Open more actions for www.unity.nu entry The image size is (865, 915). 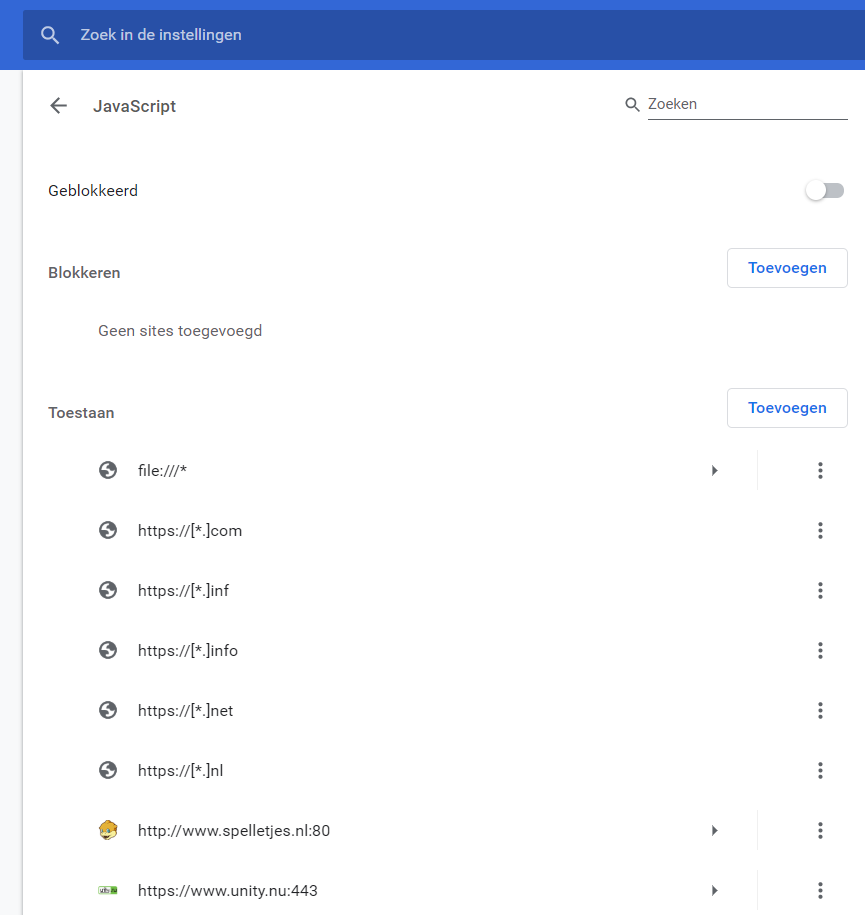[x=820, y=890]
